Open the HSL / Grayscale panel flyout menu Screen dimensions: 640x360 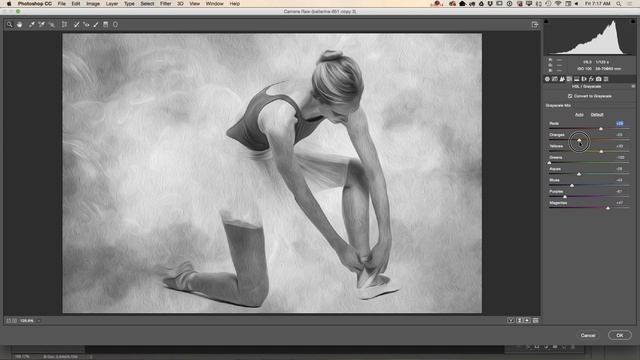pyautogui.click(x=633, y=87)
